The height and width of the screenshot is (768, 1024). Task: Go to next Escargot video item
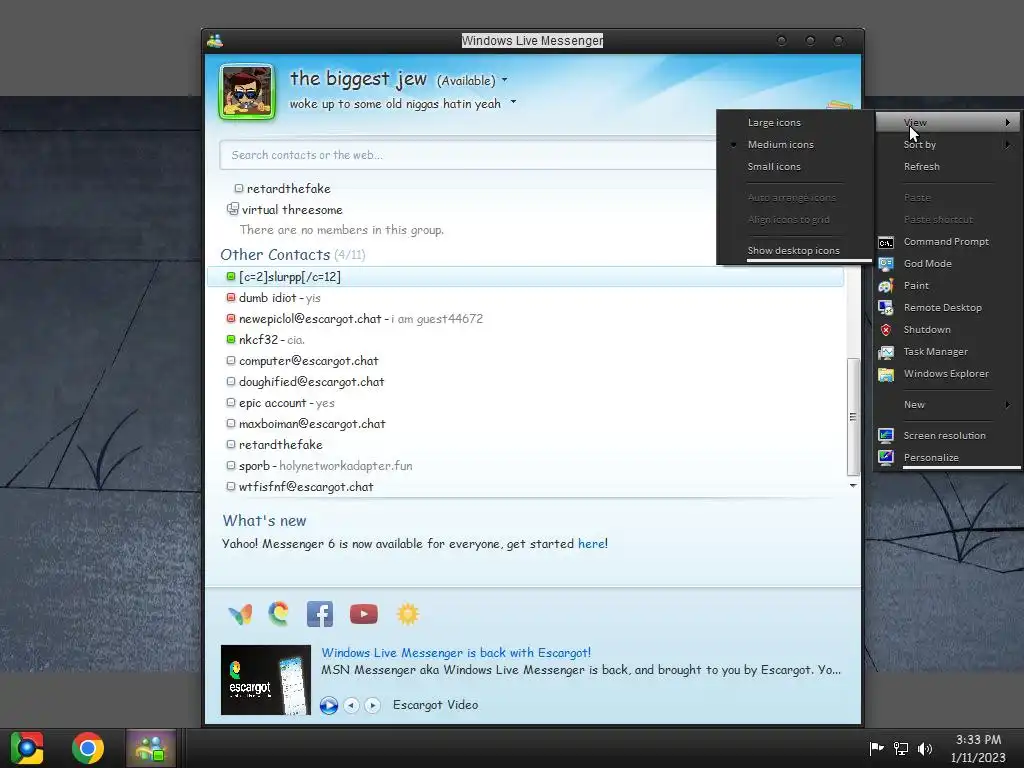[372, 705]
